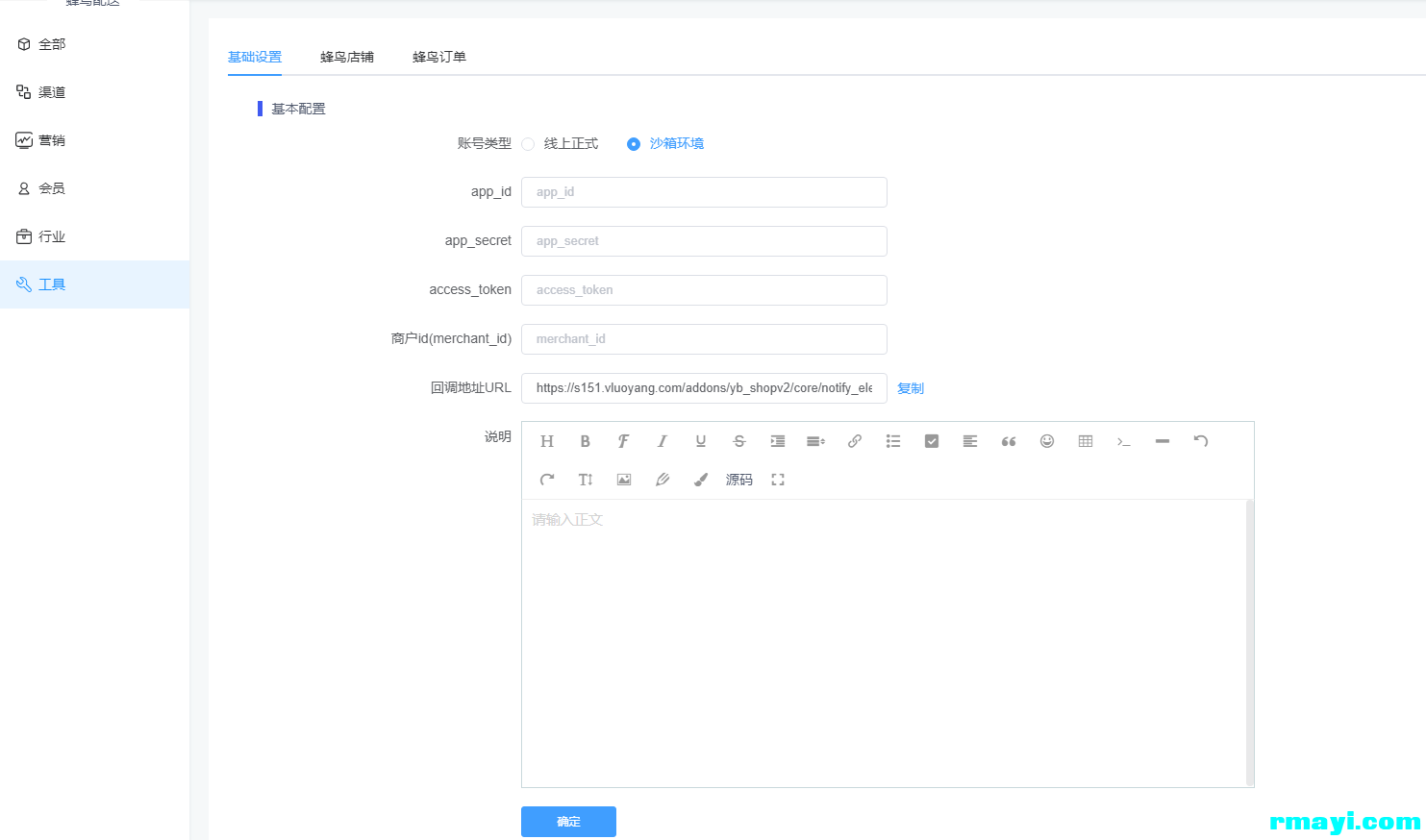Undo the last edit in editor
1426x840 pixels.
[1201, 441]
